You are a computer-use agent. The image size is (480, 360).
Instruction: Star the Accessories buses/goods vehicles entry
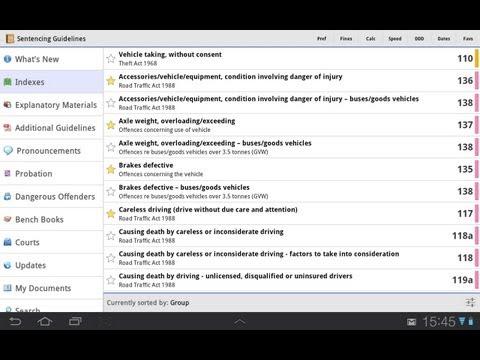(x=111, y=103)
